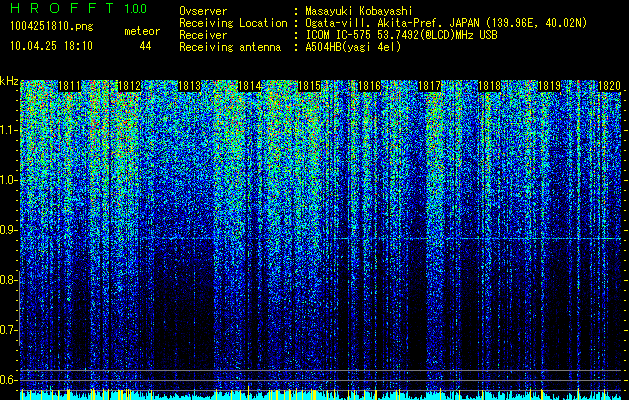Click the 1815 time marker
Screen dimensions: 629x400
[x=310, y=86]
